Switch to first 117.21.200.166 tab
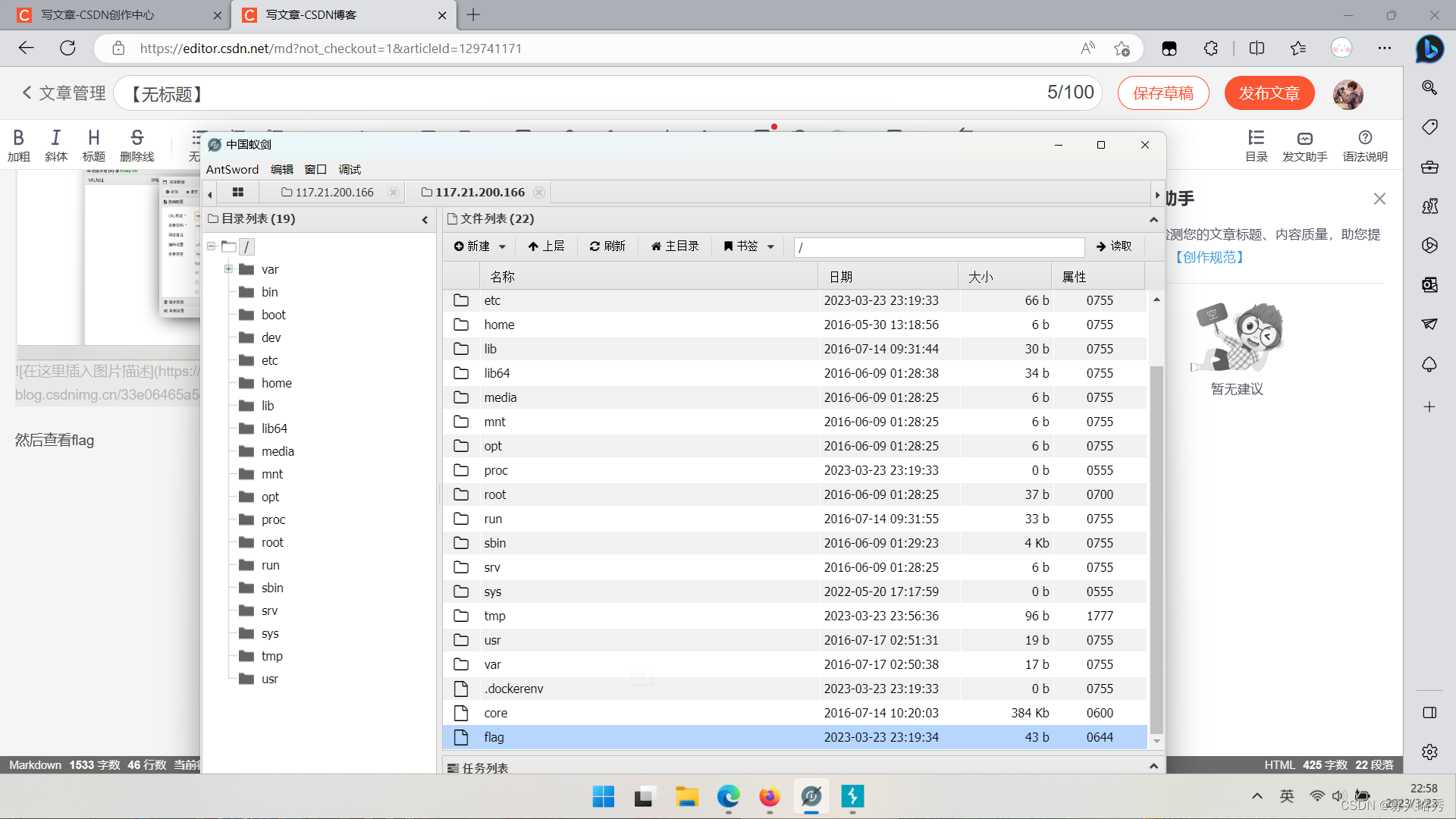This screenshot has width=1456, height=819. (334, 193)
